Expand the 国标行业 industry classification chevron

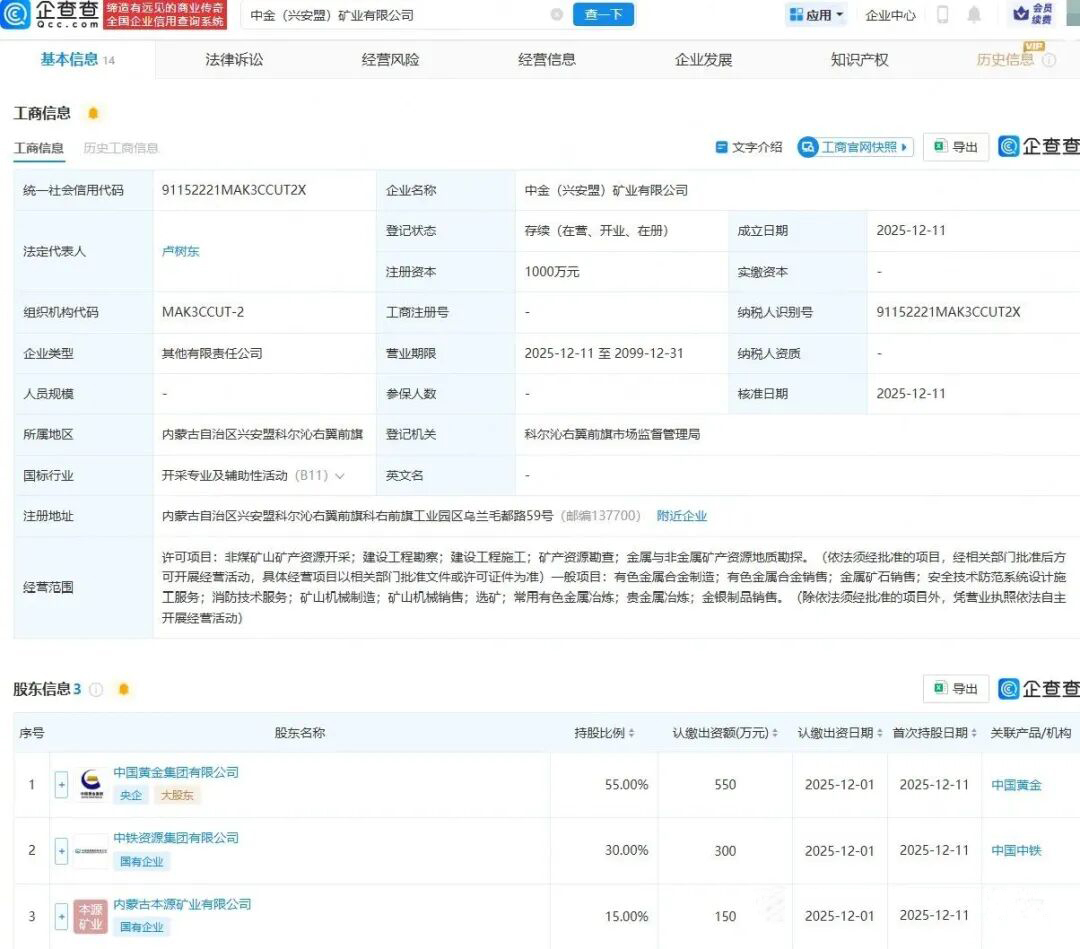click(x=340, y=476)
